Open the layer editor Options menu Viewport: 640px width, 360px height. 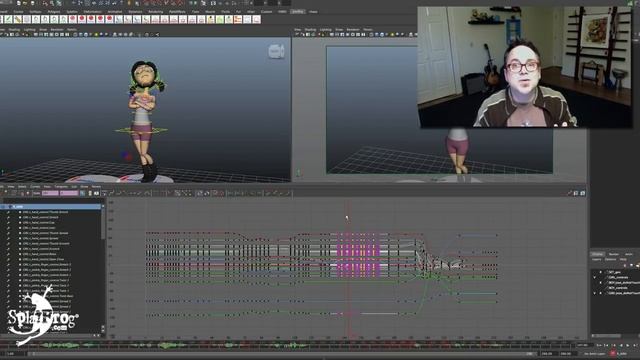tap(611, 260)
